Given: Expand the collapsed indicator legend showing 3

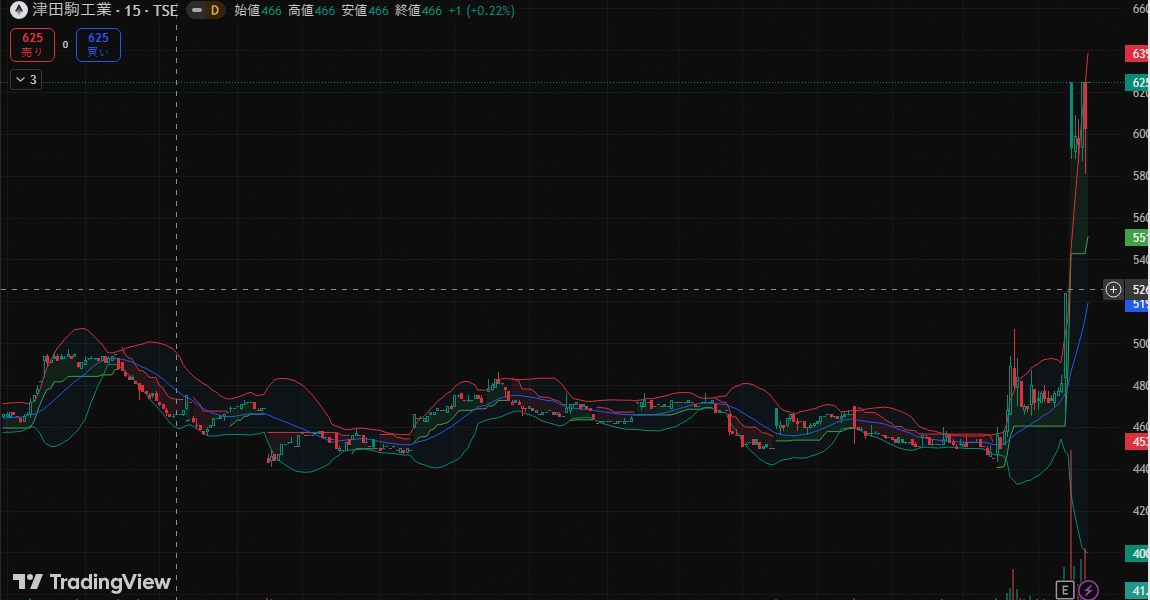Looking at the screenshot, I should click(26, 79).
